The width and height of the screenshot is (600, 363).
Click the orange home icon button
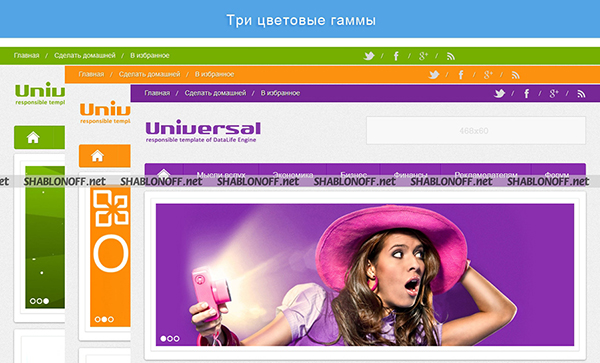tap(98, 156)
